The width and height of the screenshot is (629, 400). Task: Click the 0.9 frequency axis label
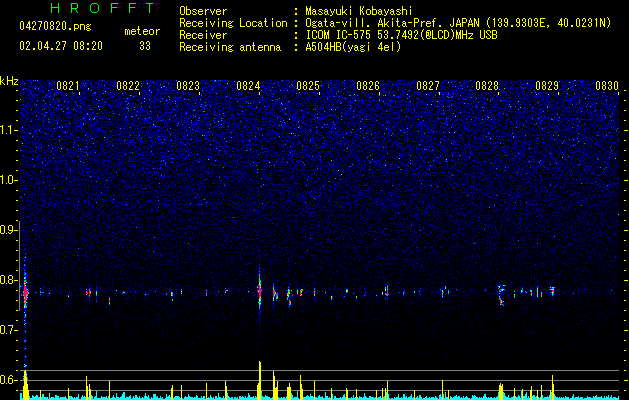(9, 230)
